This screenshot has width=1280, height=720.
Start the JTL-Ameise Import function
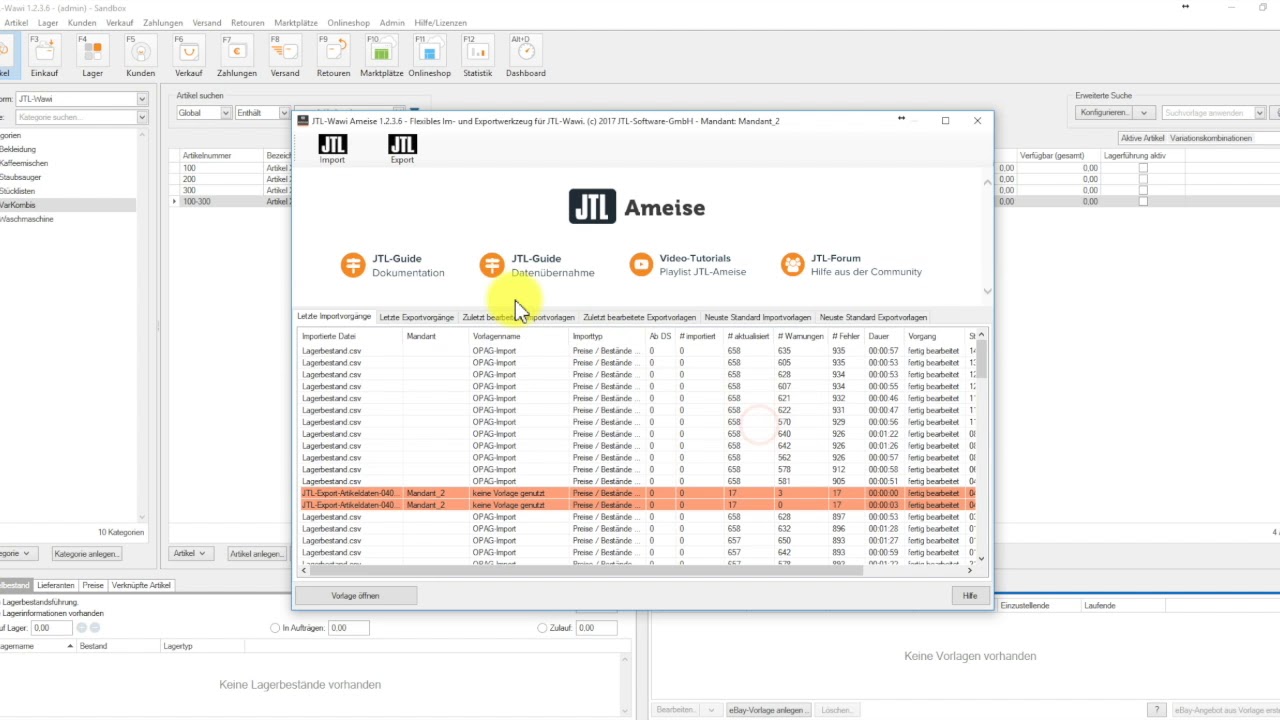[332, 150]
